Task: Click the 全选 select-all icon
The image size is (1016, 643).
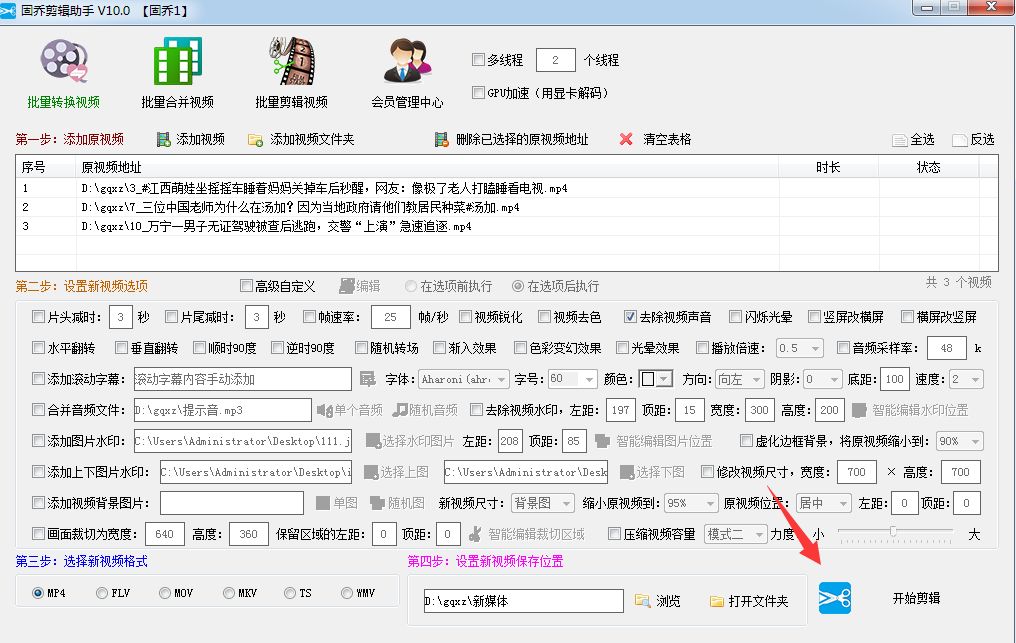Action: pyautogui.click(x=899, y=140)
